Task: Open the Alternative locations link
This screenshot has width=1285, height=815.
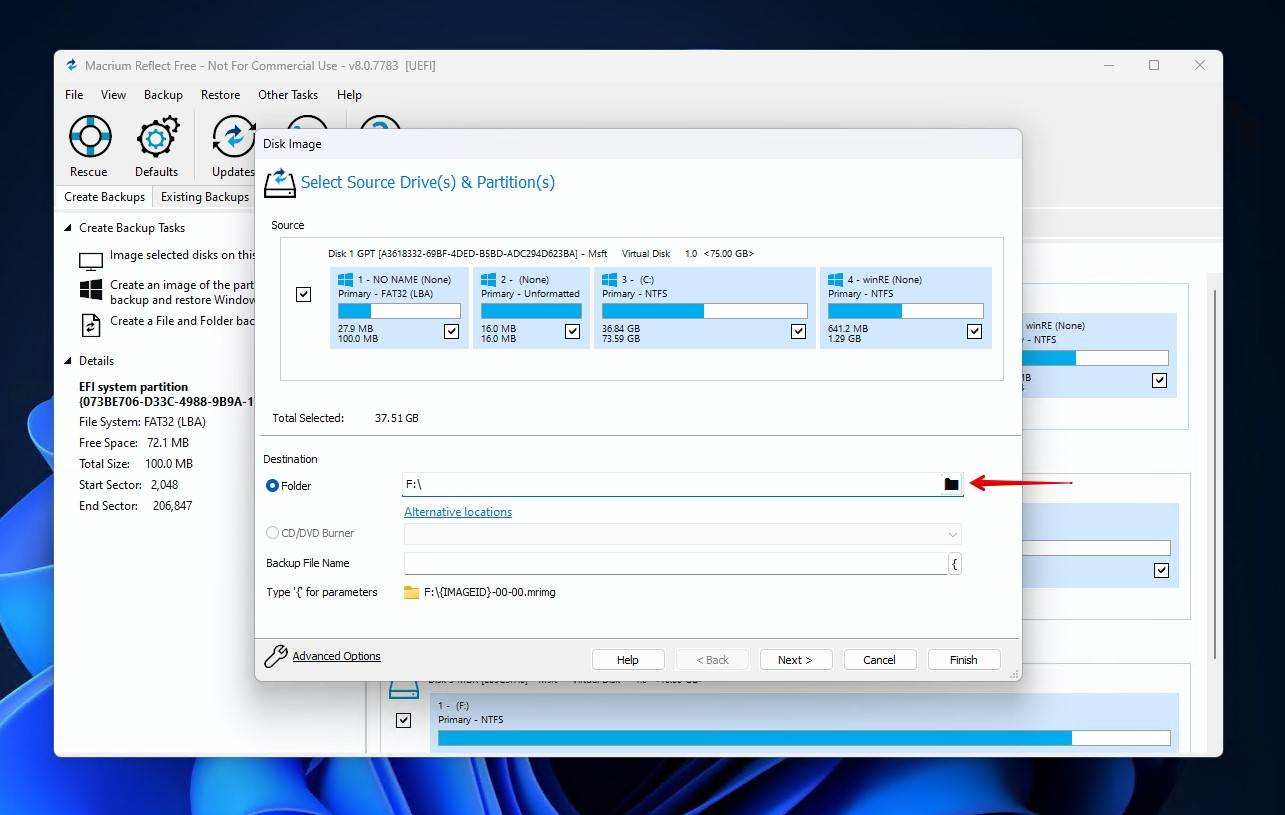Action: [458, 512]
